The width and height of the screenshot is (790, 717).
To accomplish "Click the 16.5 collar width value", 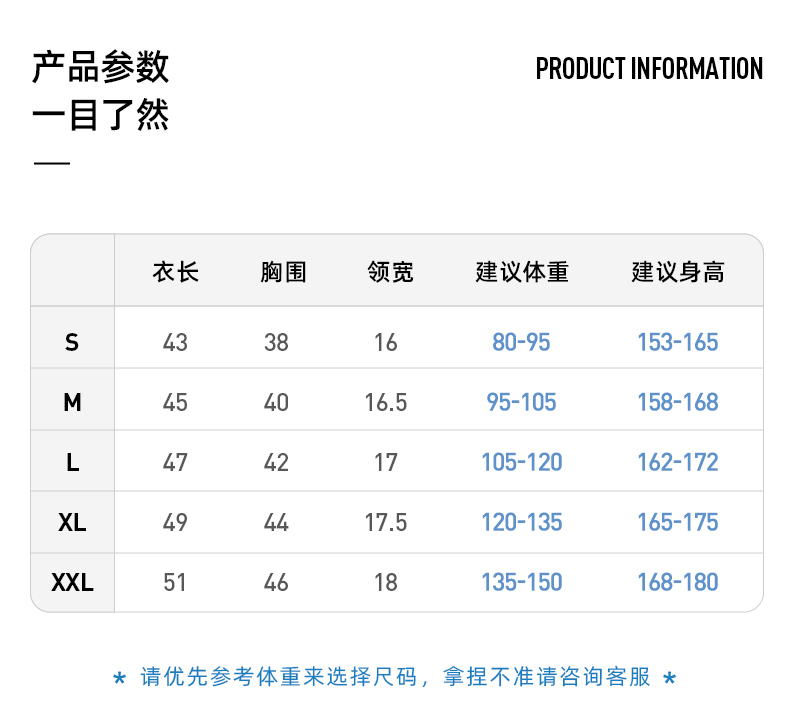I will (x=386, y=403).
